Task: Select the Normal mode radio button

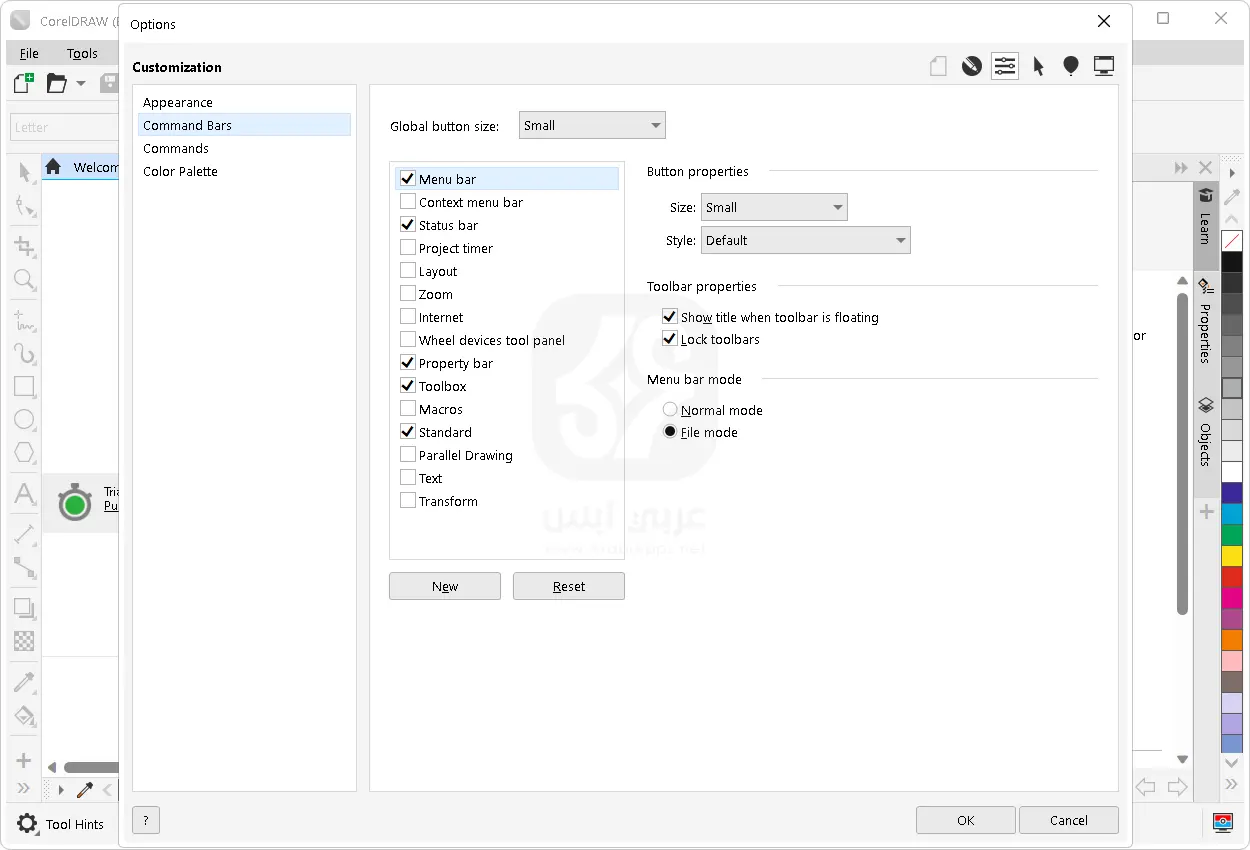Action: point(670,410)
